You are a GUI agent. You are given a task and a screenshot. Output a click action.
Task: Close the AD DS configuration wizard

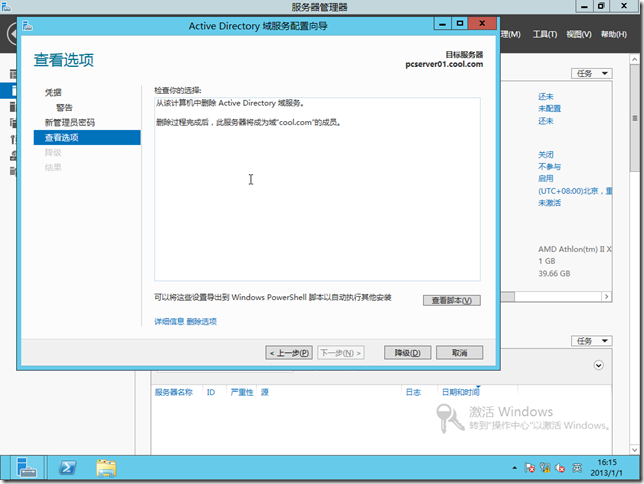click(482, 23)
